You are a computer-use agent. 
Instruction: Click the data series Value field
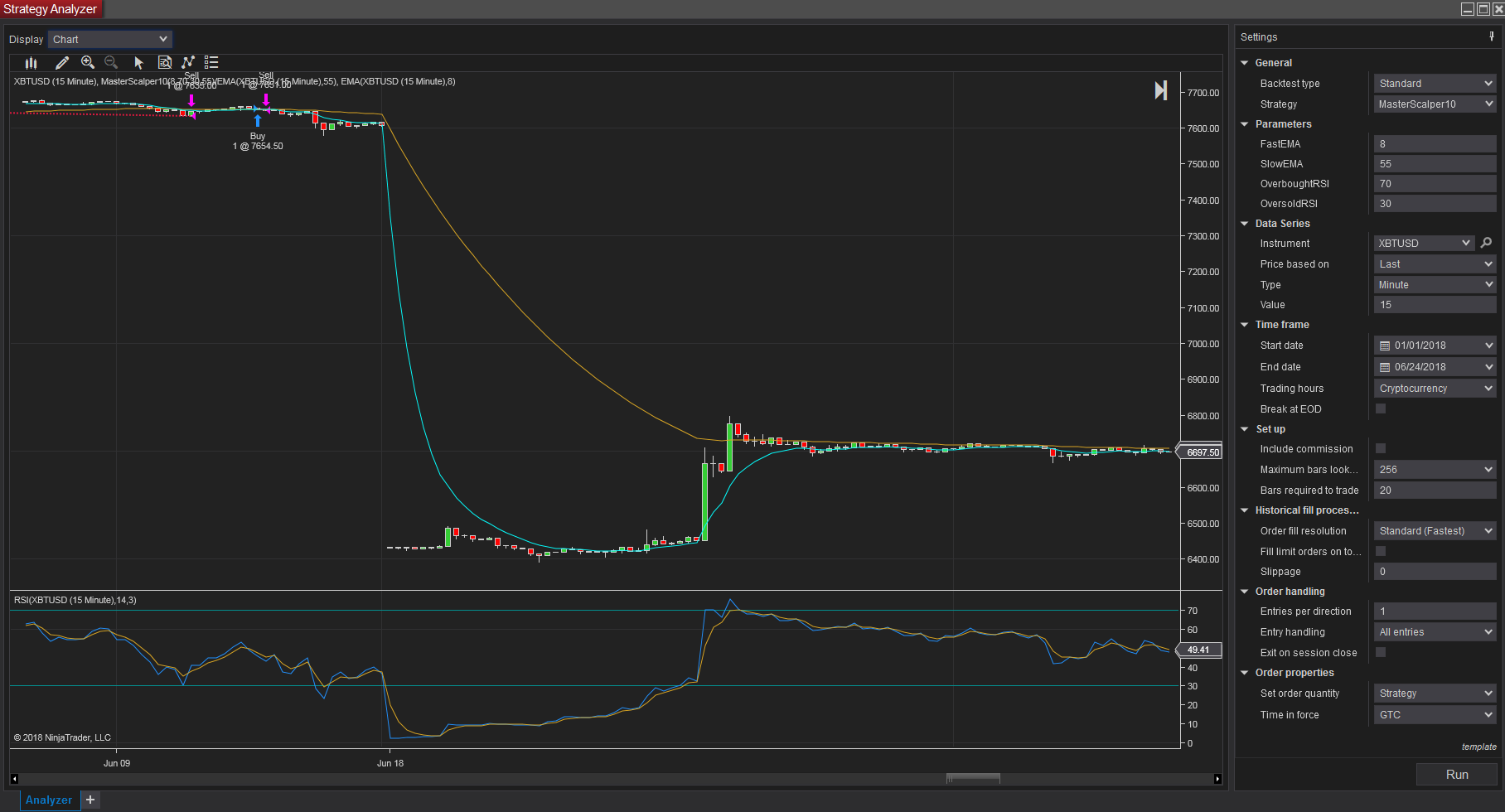click(x=1435, y=304)
